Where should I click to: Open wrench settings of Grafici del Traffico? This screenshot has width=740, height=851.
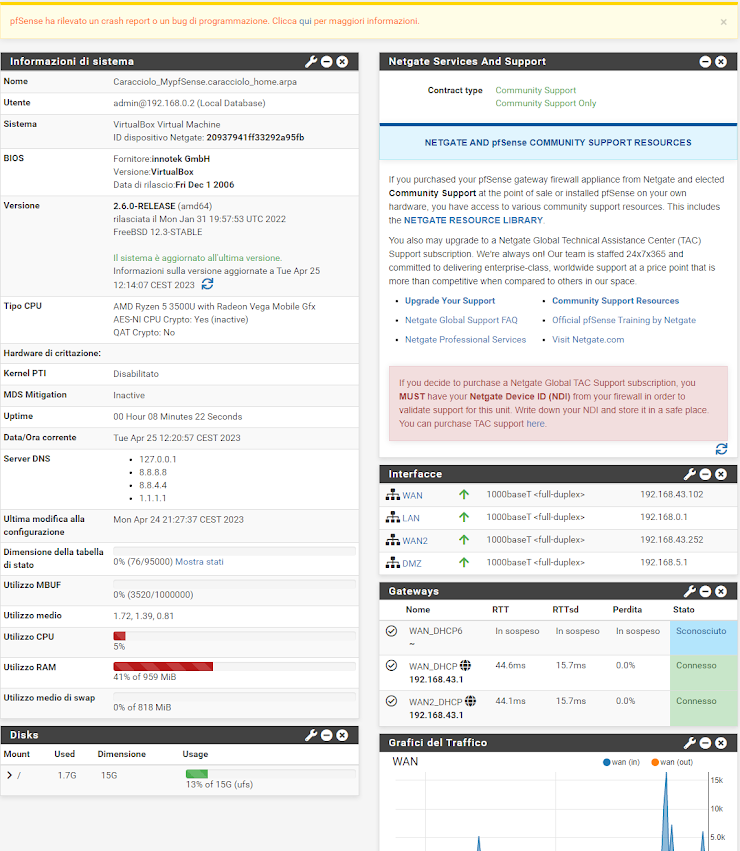[x=690, y=743]
